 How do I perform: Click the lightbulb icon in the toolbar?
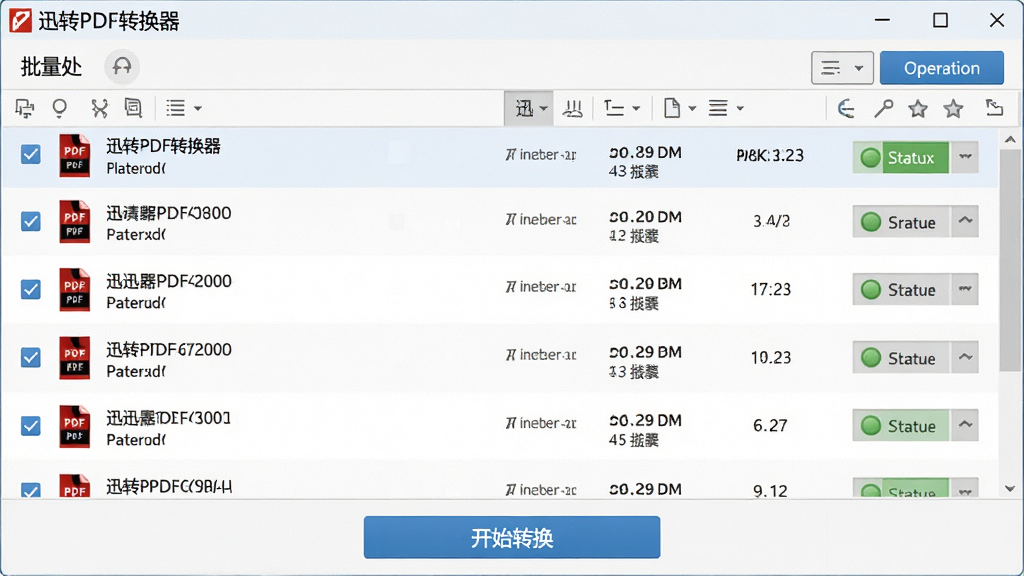[x=59, y=108]
